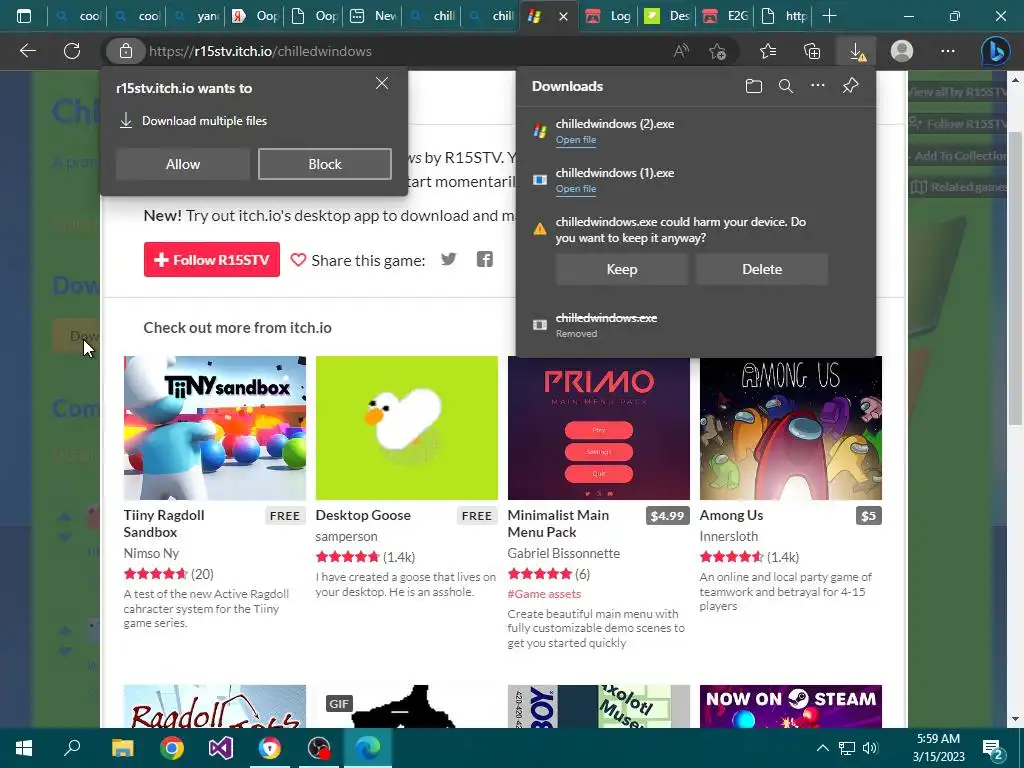Screen dimensions: 1024x768
Task: Open Minimalist Main Menu Pack link
Action: pyautogui.click(x=558, y=523)
